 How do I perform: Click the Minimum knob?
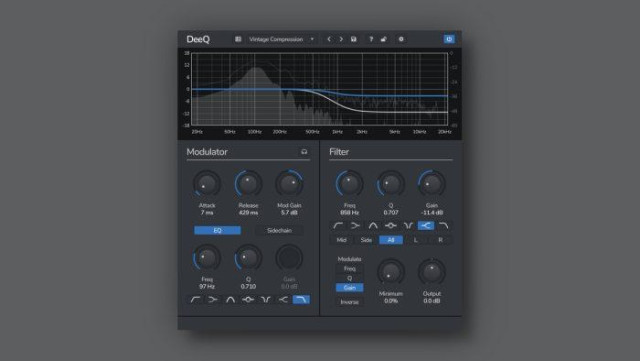tap(391, 272)
